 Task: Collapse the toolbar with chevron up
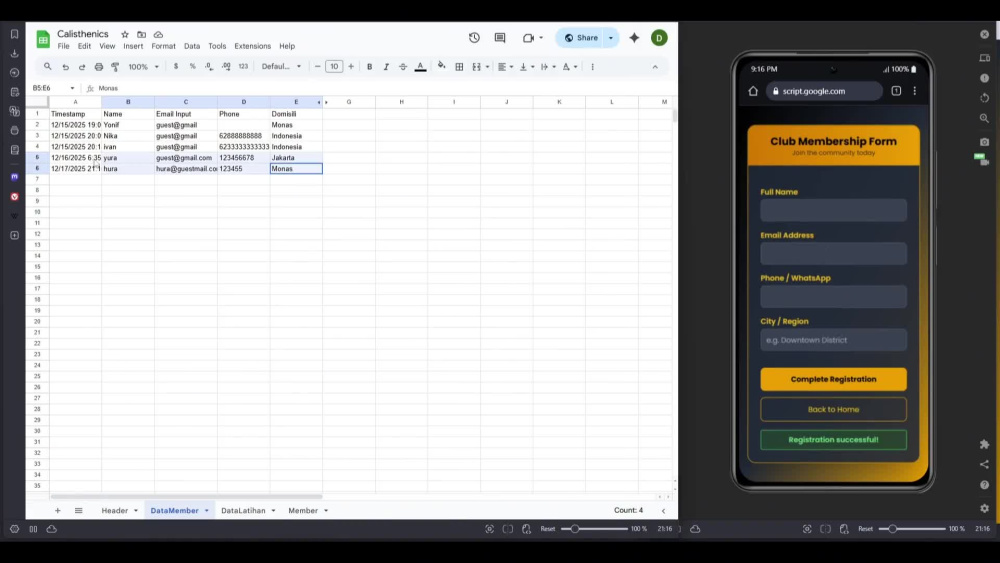click(x=655, y=66)
